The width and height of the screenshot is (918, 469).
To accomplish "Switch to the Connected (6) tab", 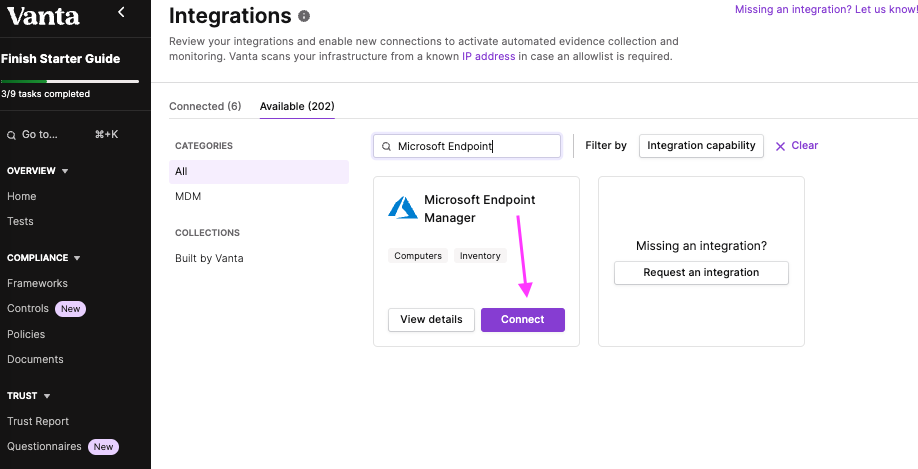I will pos(205,106).
